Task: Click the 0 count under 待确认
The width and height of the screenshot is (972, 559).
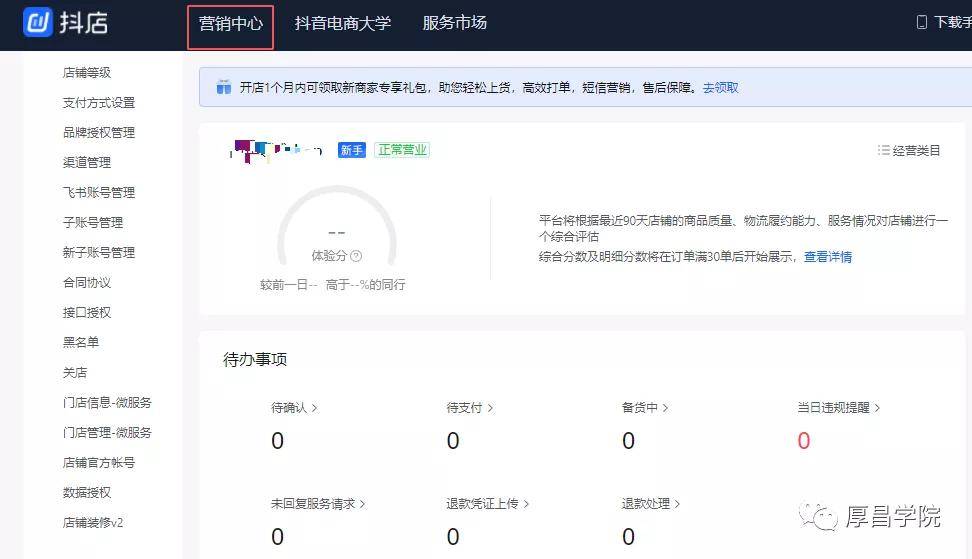Action: [277, 441]
